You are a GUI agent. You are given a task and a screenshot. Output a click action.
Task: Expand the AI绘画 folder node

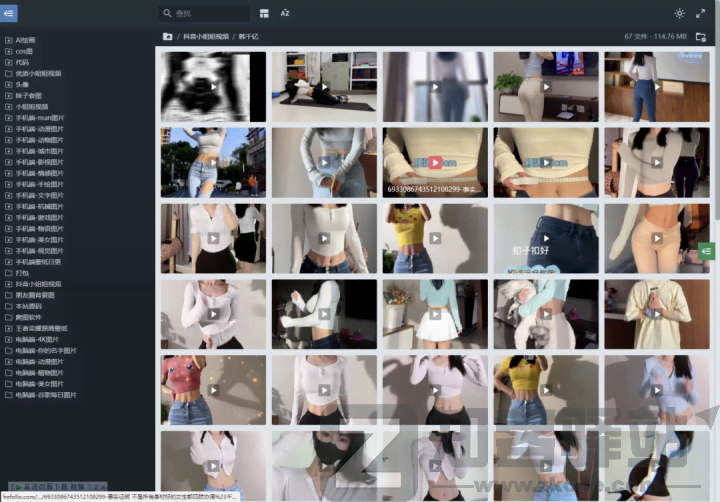pyautogui.click(x=9, y=40)
